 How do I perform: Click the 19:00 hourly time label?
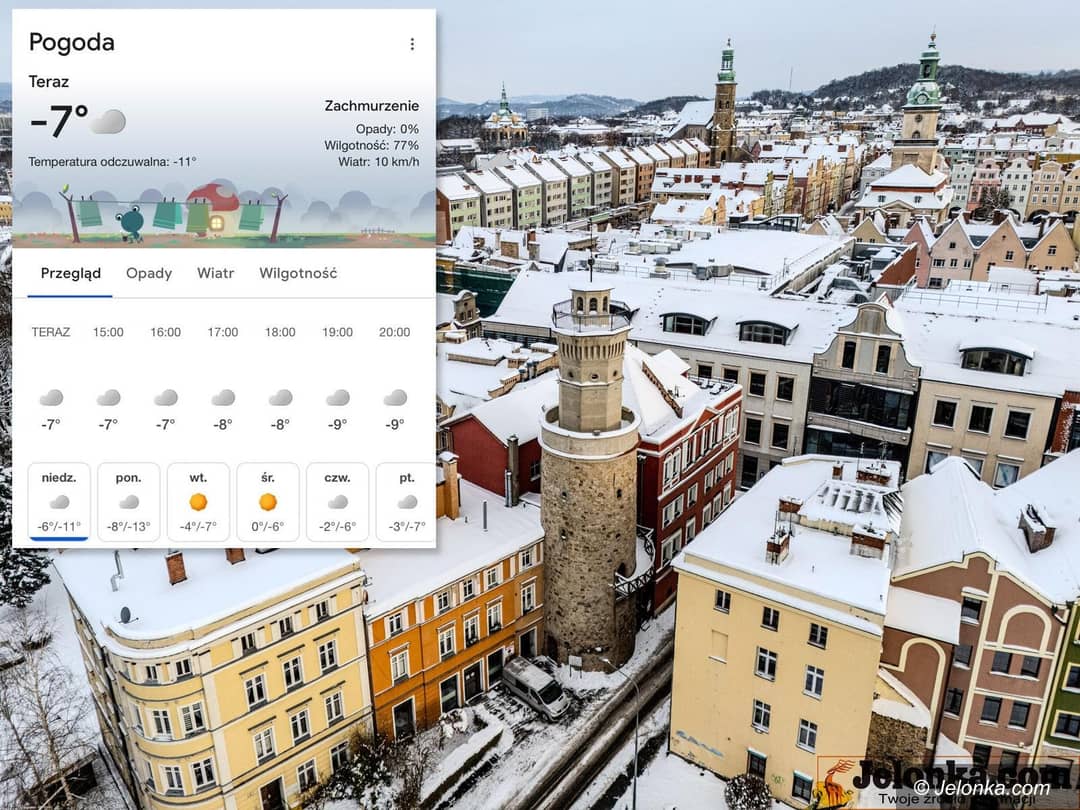coord(337,332)
